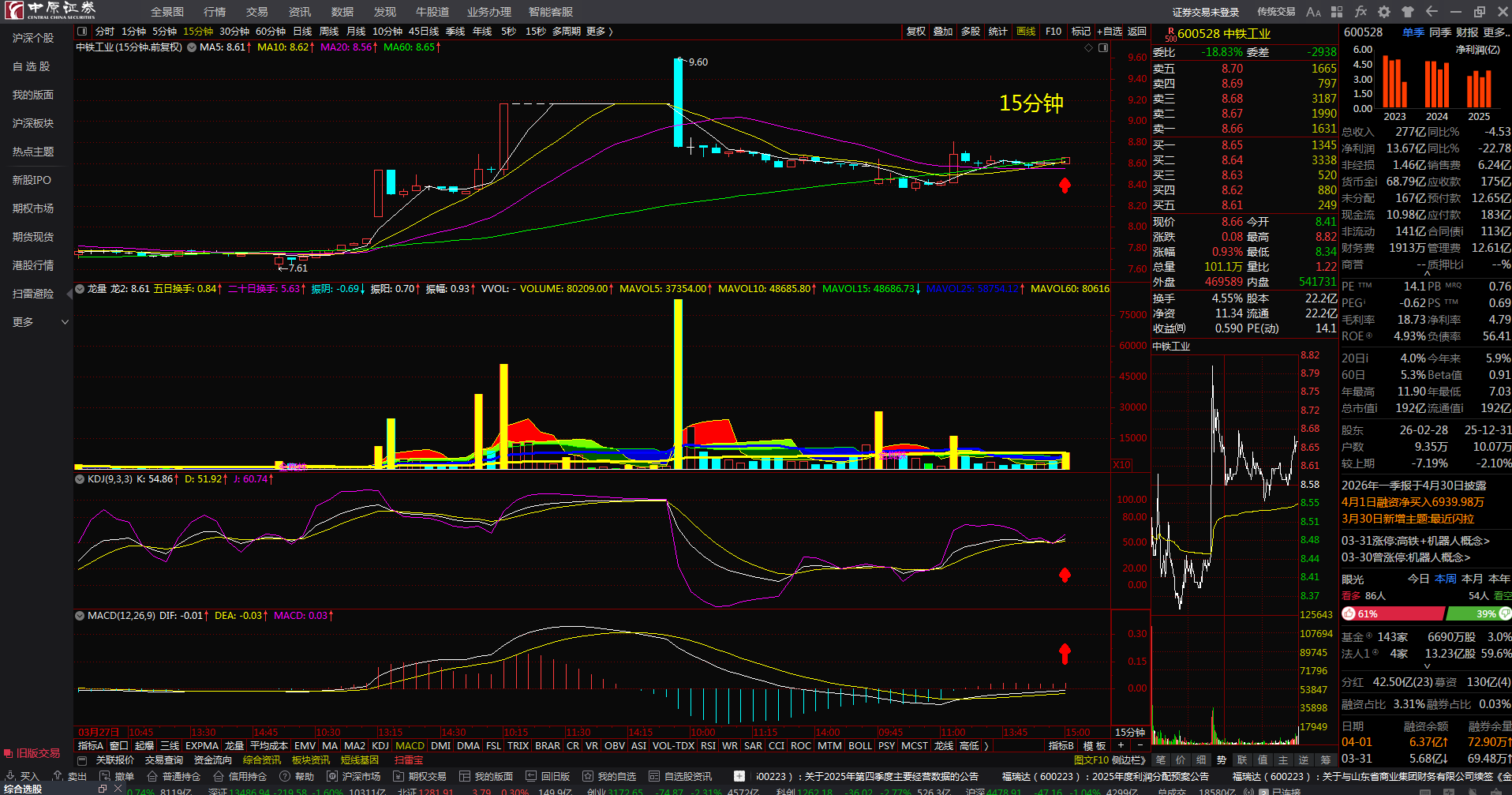The image size is (1512, 795).
Task: Toggle 叠加 overlay option
Action: point(943,32)
